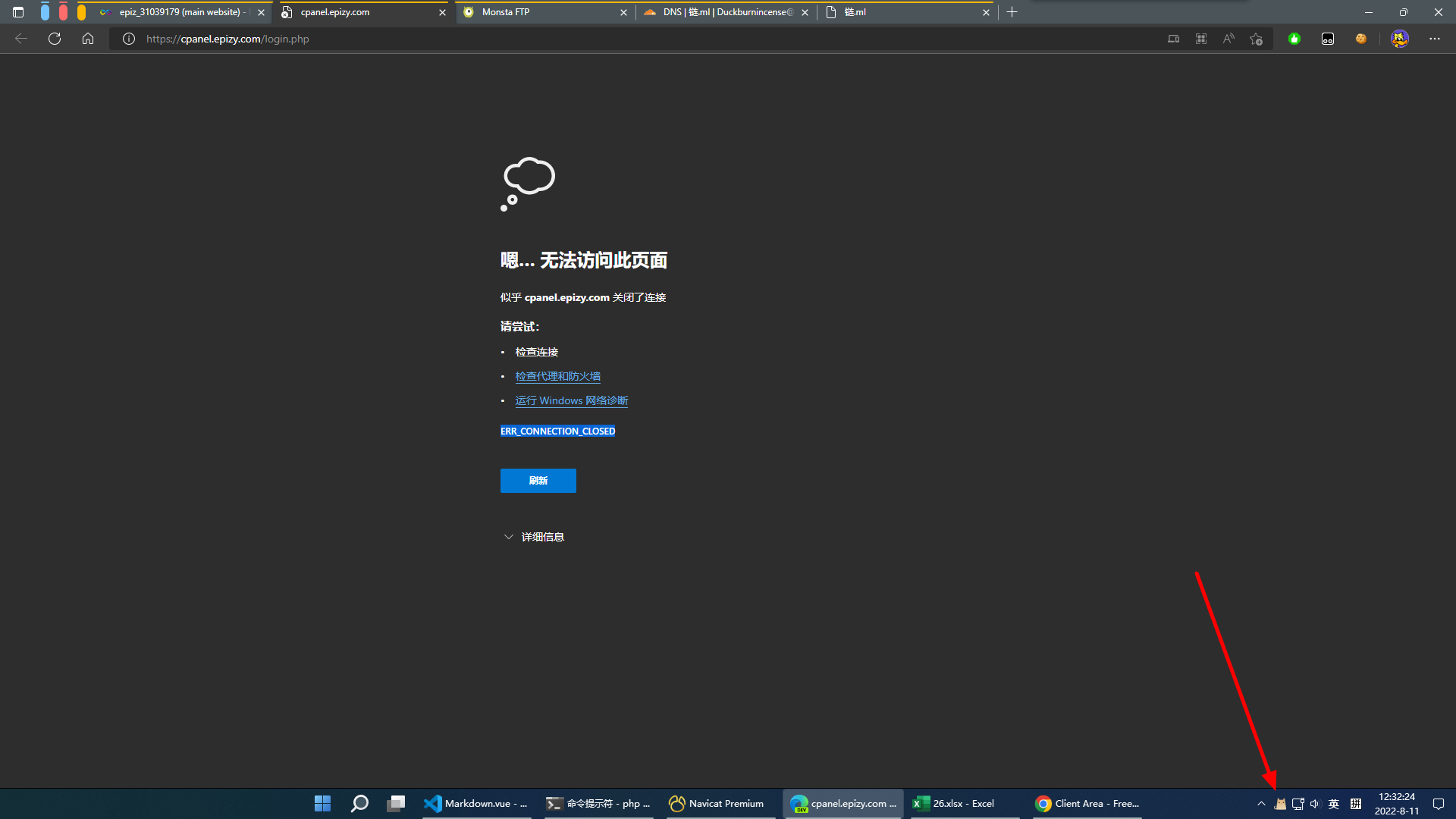Add this page to favorites
The width and height of the screenshot is (1456, 819).
coord(1257,39)
